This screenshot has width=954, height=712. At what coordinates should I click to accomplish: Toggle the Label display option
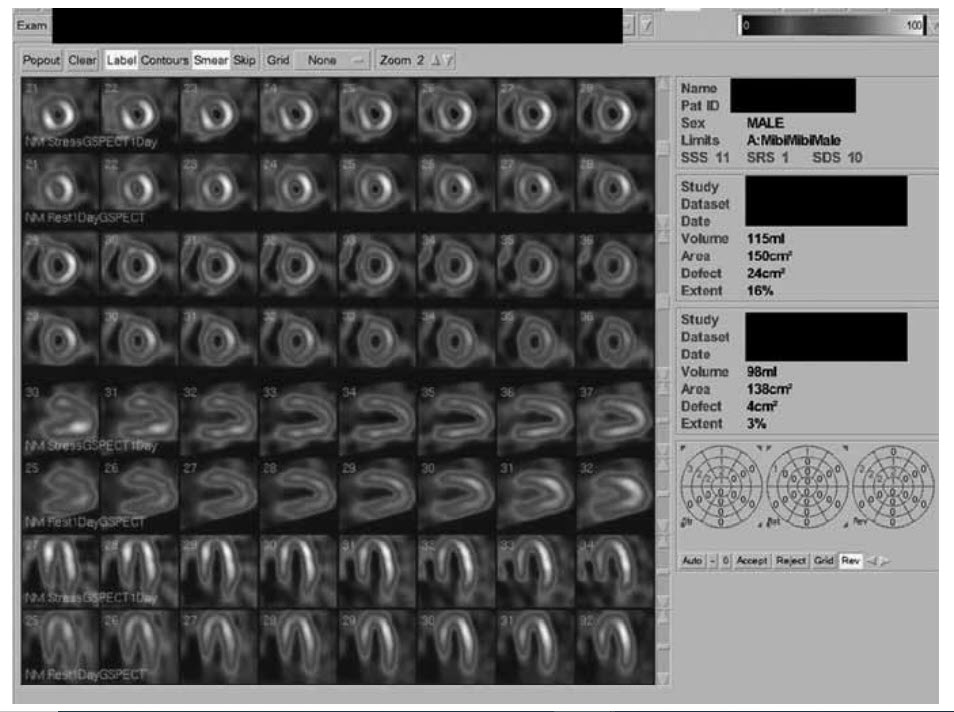point(120,60)
